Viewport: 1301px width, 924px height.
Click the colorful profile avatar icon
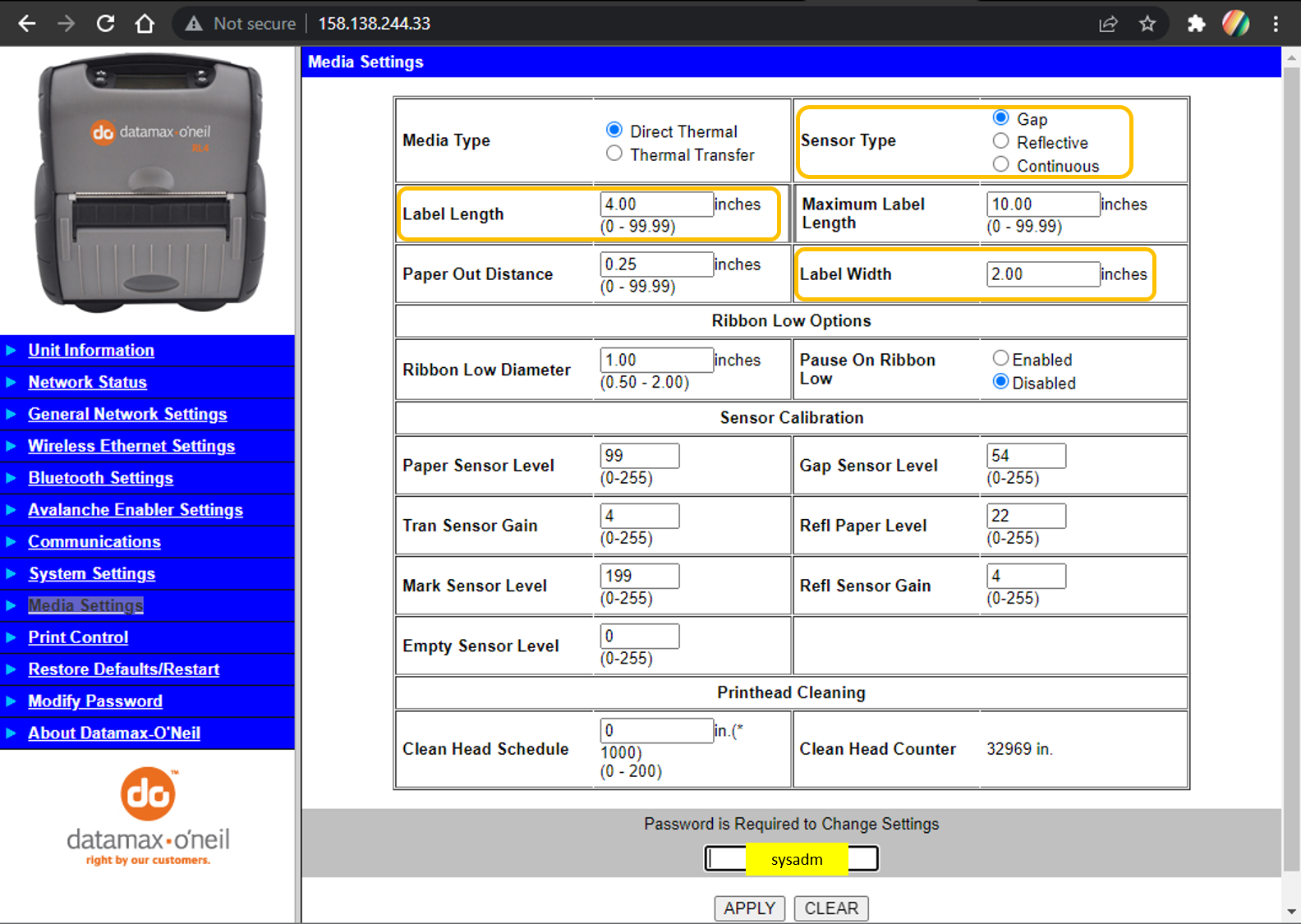(1235, 24)
